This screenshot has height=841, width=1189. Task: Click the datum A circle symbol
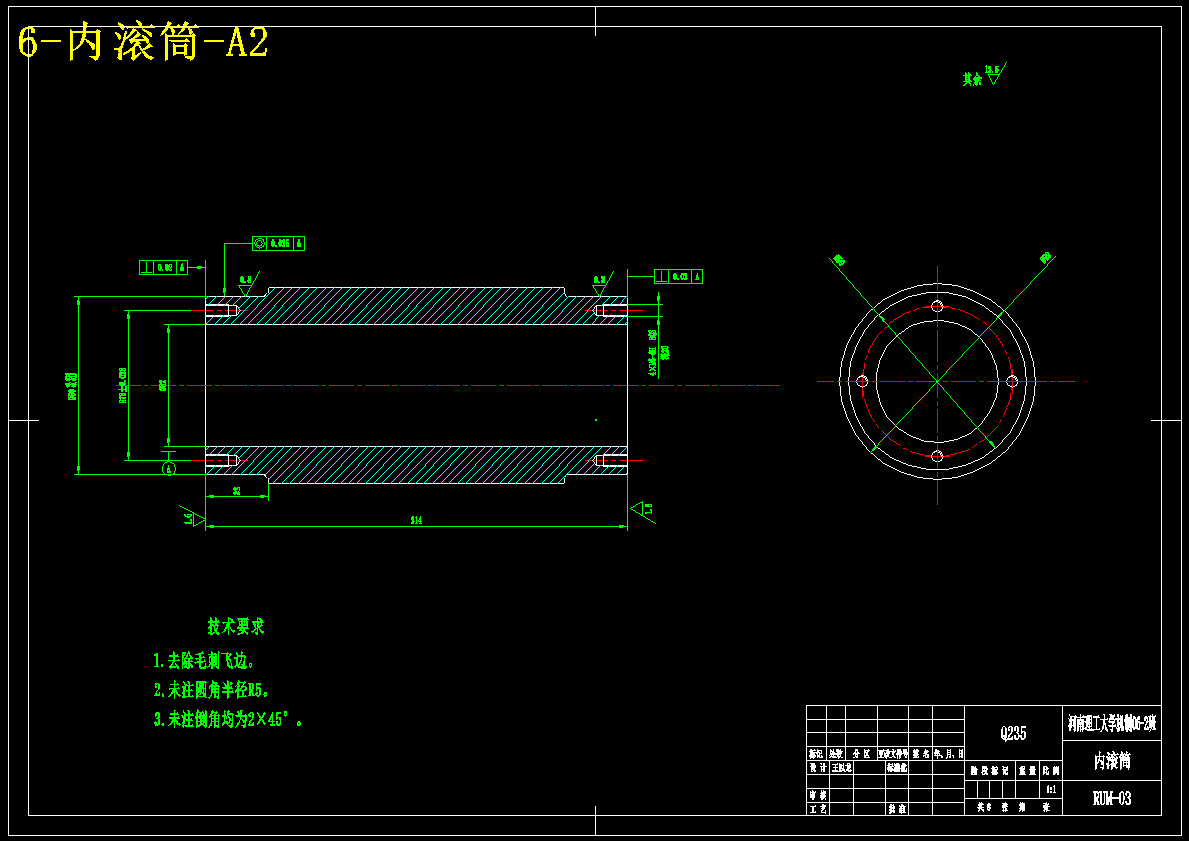[x=169, y=469]
